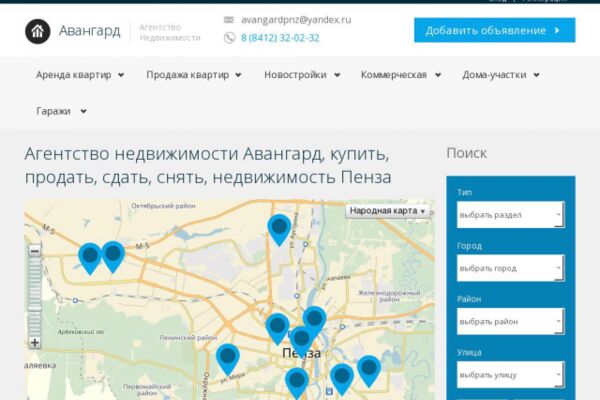600x400 pixels.
Task: Open the Авангард home link text
Action: click(90, 31)
